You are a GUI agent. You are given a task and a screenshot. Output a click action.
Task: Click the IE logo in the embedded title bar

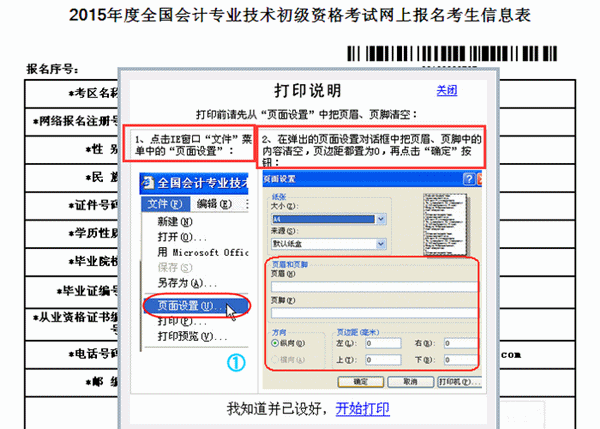pyautogui.click(x=148, y=184)
